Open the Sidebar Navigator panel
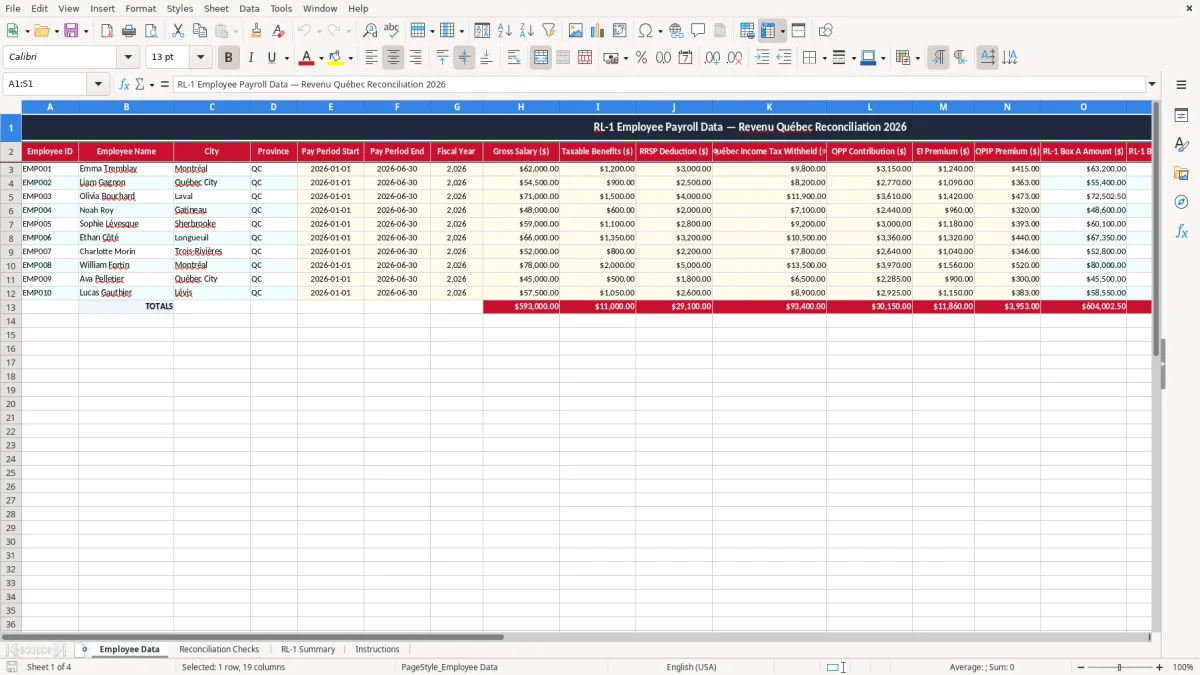 click(1181, 202)
